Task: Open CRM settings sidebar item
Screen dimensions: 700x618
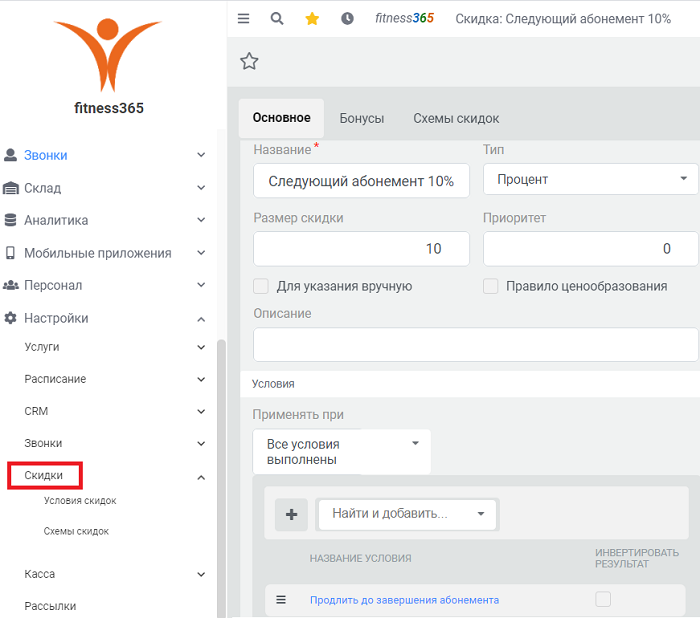Action: [36, 411]
